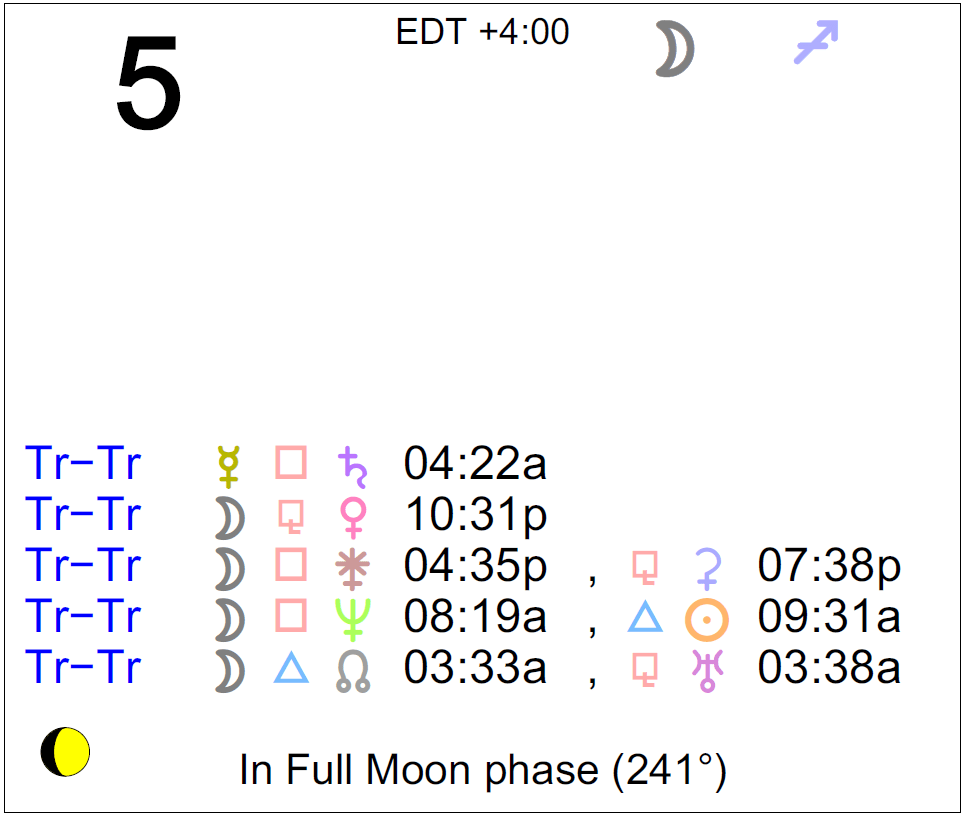Select the 04:22a aspect time
This screenshot has height=817, width=966.
[475, 464]
